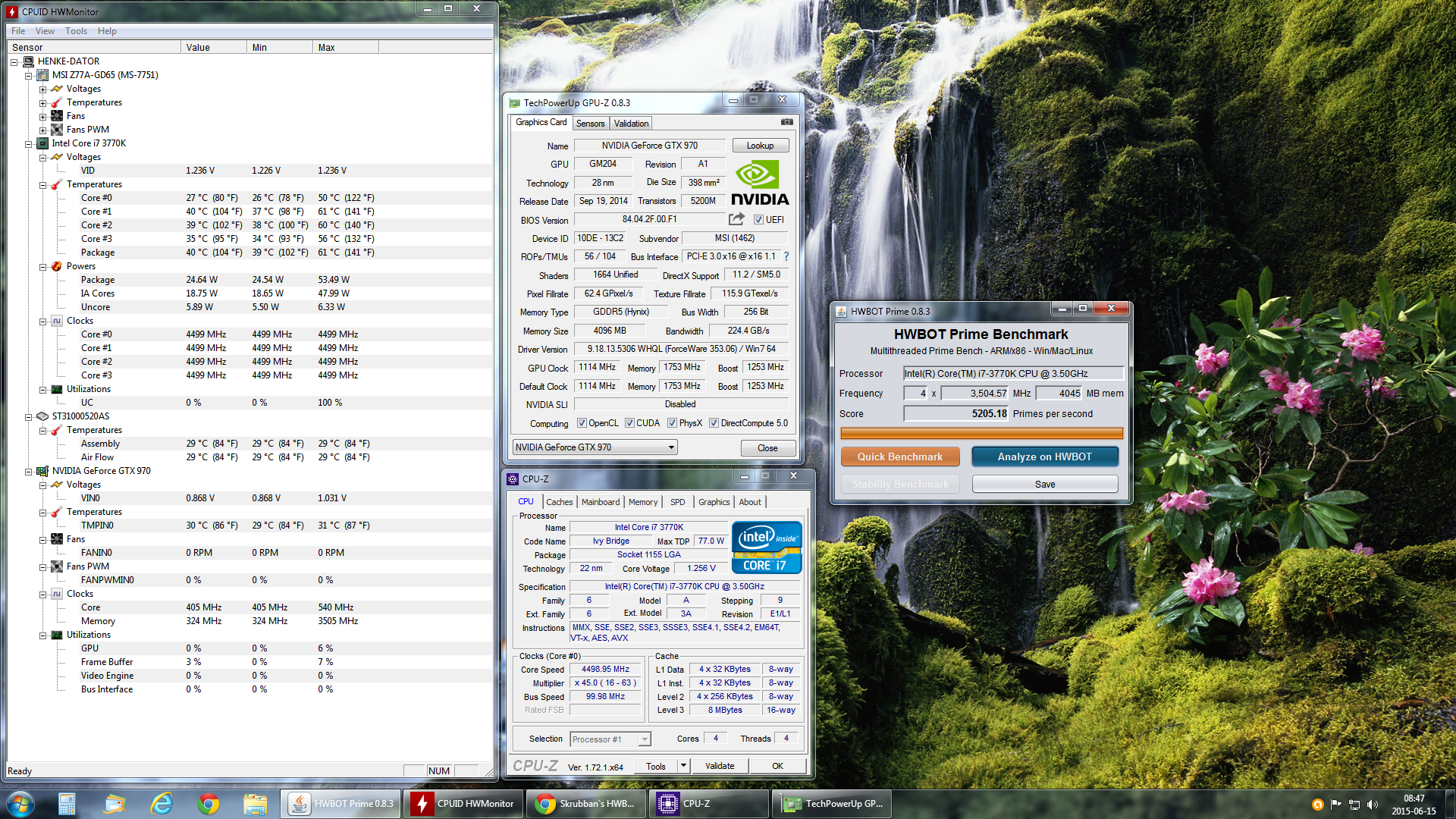Click the Action Center flag tray icon
Screen dimensions: 1456x819
[x=1336, y=805]
